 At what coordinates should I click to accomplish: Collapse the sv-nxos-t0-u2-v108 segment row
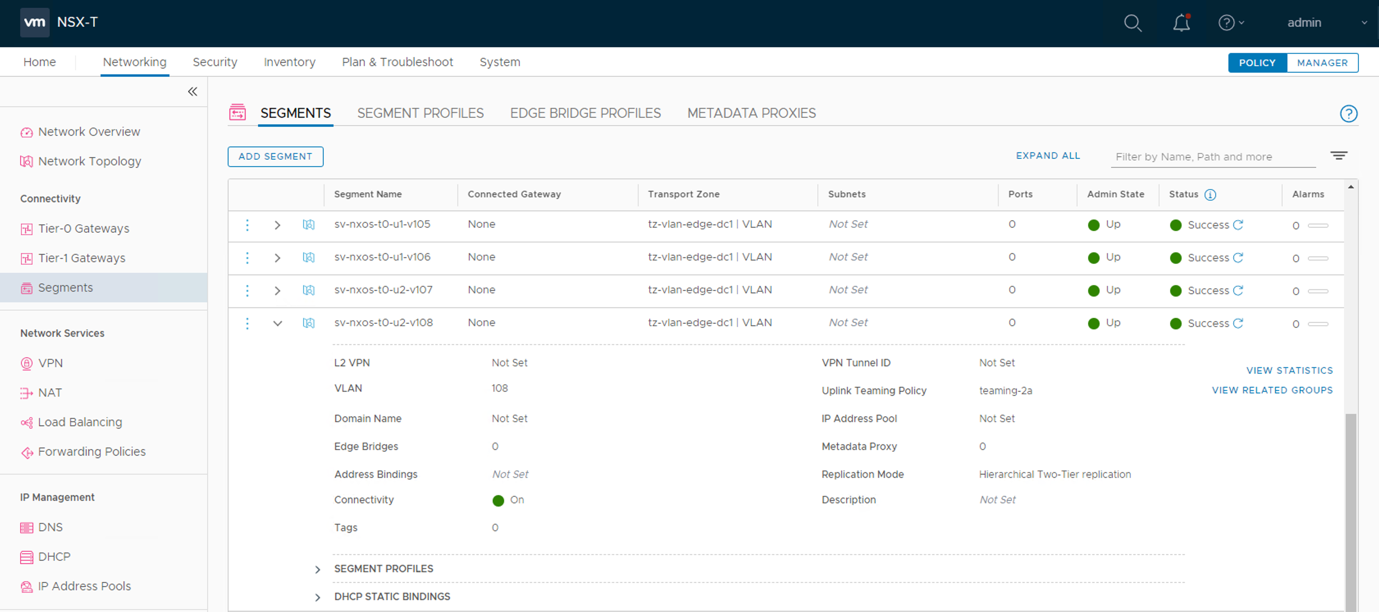pos(278,324)
